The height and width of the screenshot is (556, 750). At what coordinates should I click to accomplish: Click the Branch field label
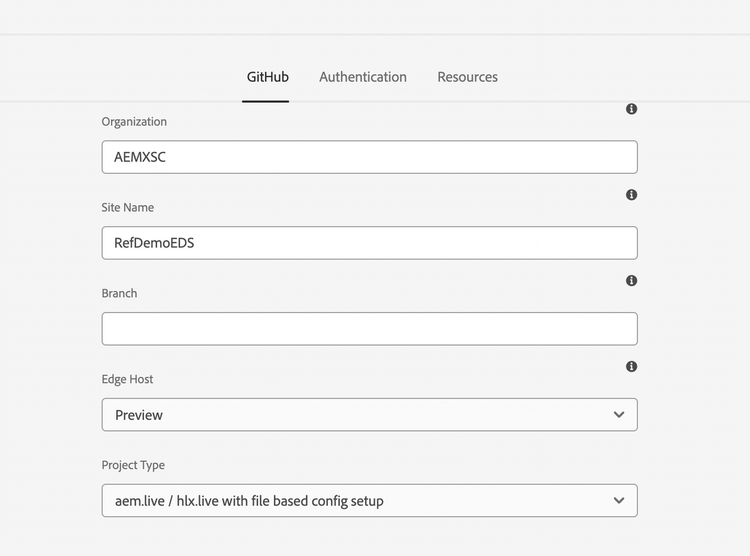point(119,294)
